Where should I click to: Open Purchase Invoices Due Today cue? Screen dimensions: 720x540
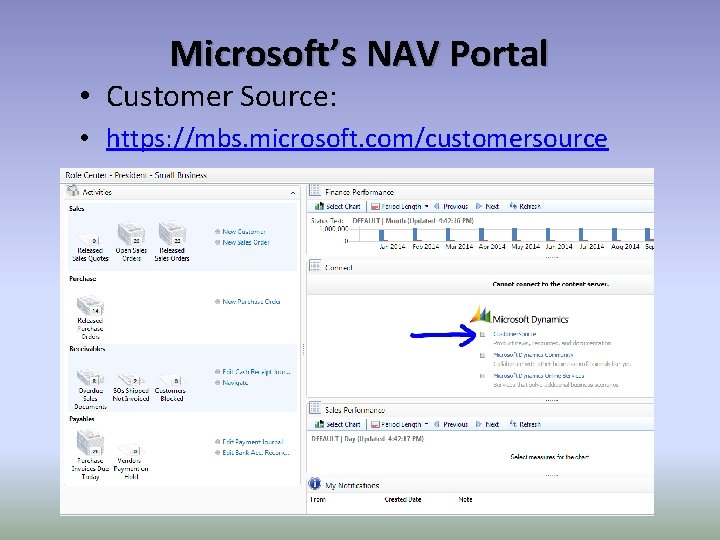point(90,443)
